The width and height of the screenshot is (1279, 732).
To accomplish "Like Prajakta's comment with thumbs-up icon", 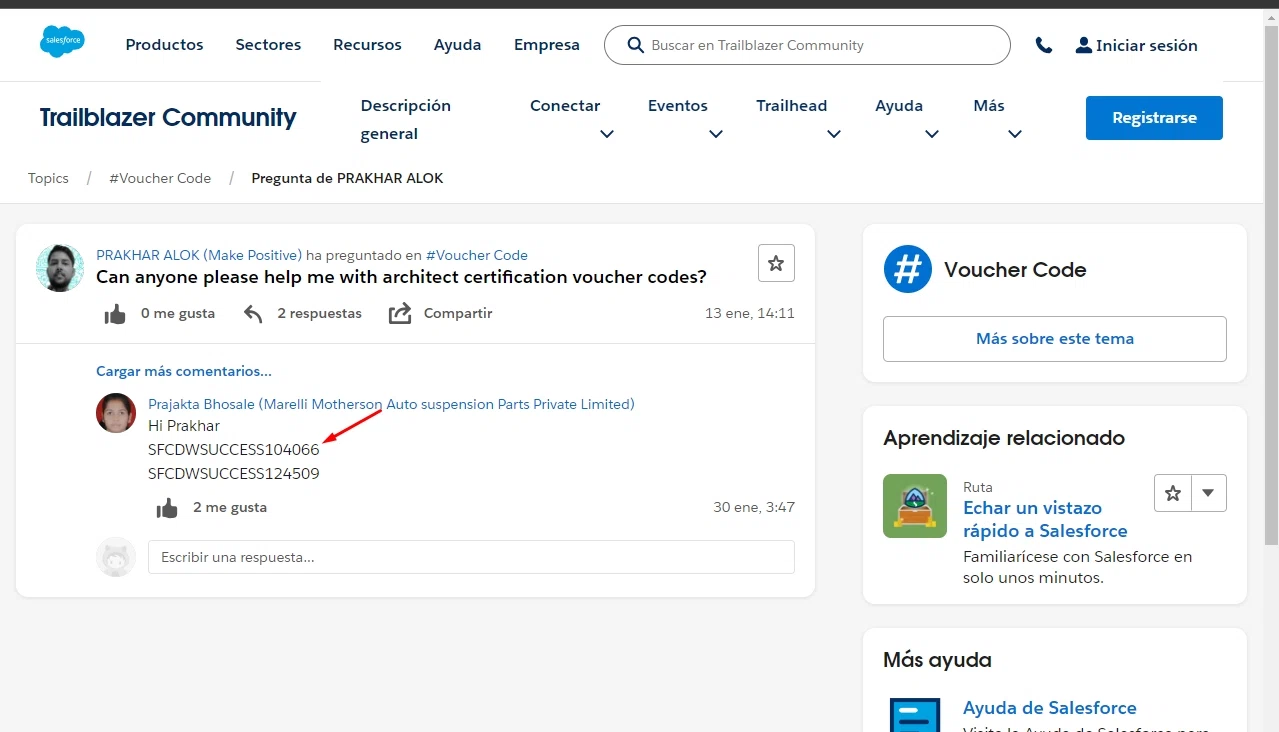I will 167,508.
